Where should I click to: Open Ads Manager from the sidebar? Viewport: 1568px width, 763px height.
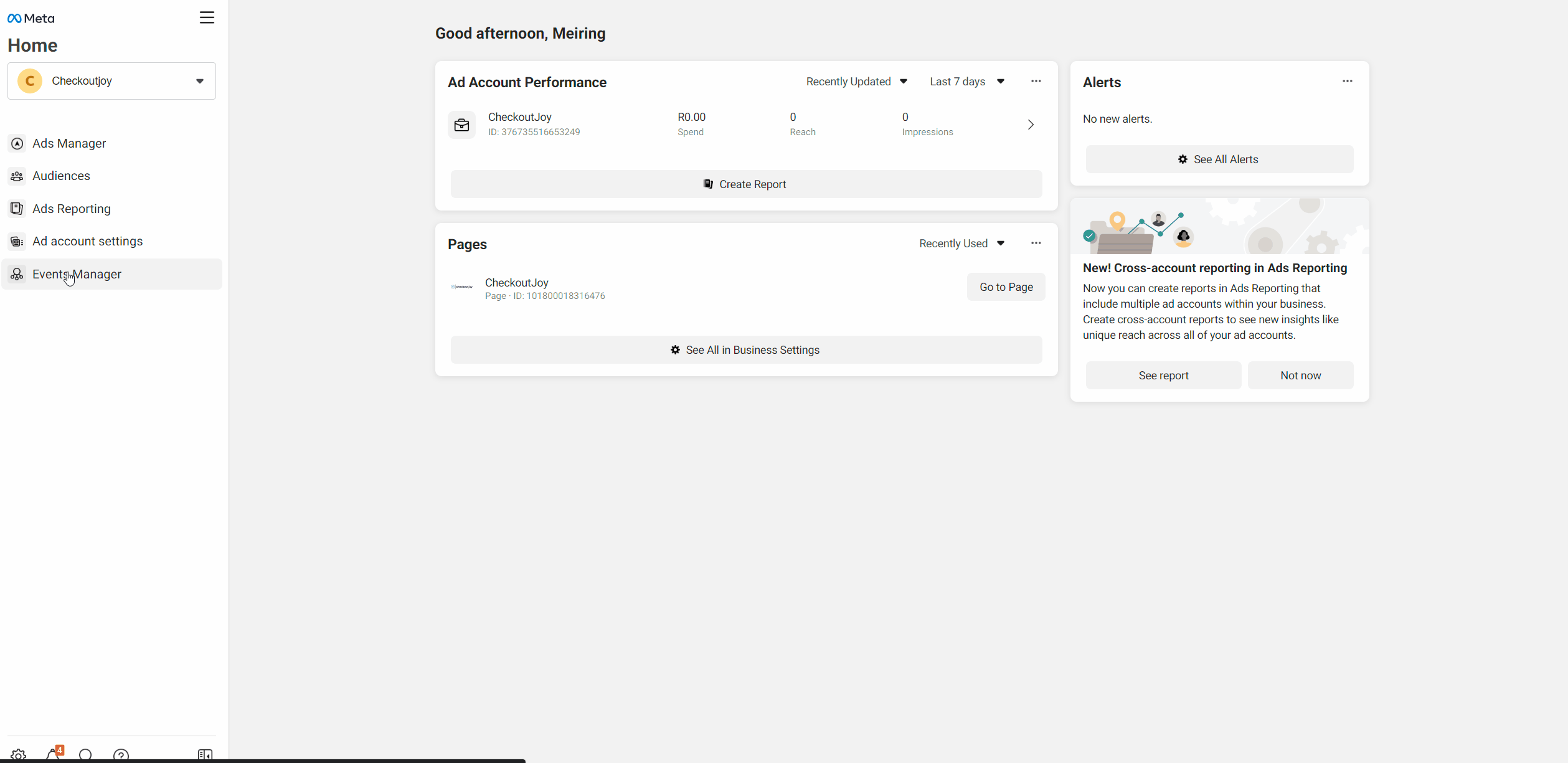[68, 143]
